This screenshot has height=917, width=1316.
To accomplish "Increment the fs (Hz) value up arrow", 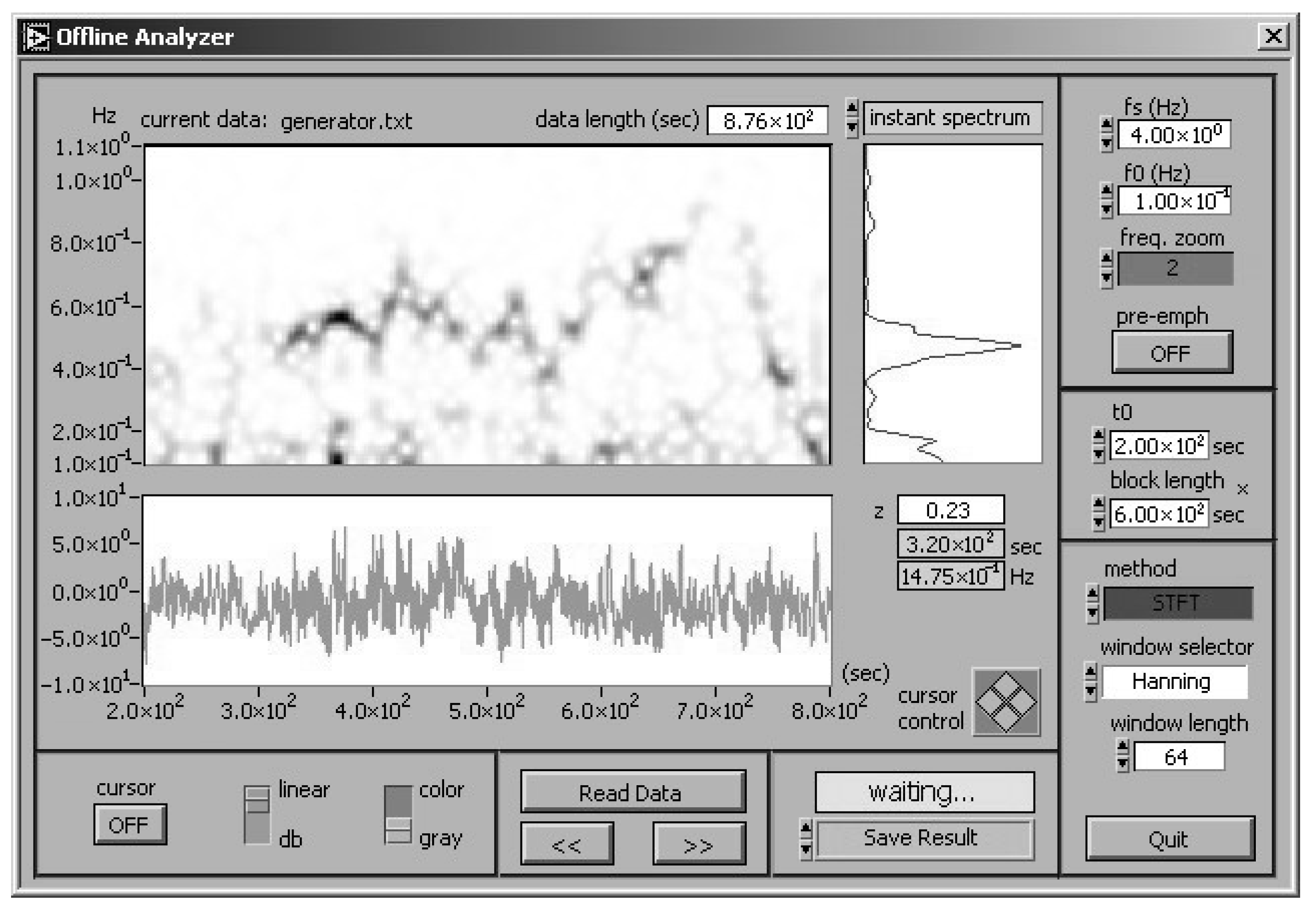I will click(1107, 125).
